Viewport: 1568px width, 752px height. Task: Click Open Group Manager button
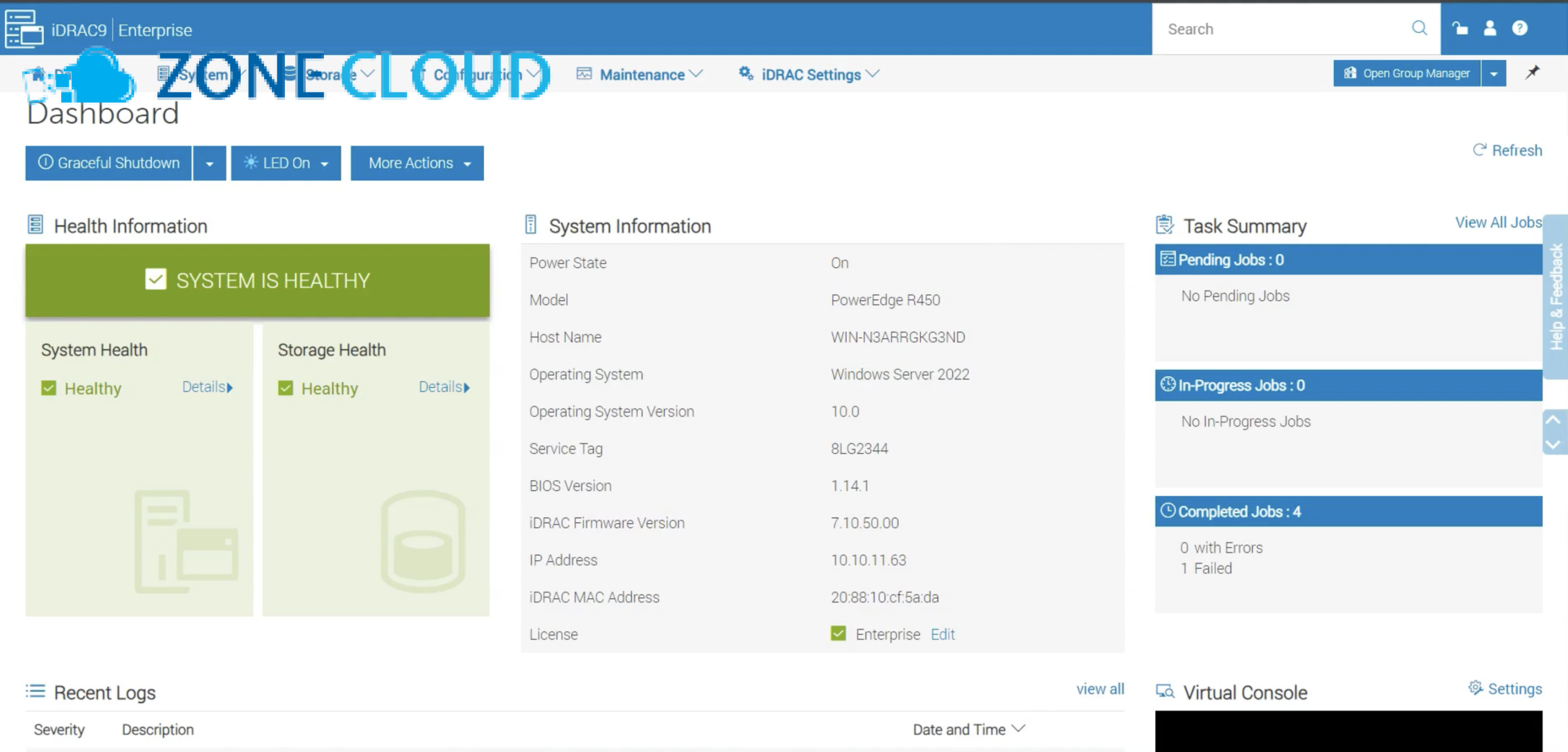[1407, 73]
